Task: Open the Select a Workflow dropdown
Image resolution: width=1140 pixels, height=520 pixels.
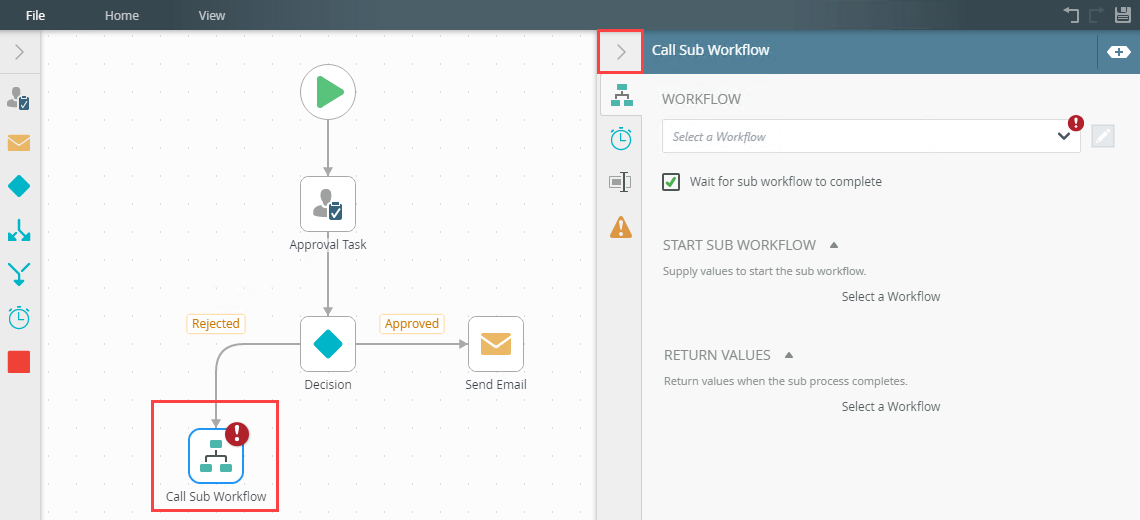Action: pyautogui.click(x=871, y=136)
